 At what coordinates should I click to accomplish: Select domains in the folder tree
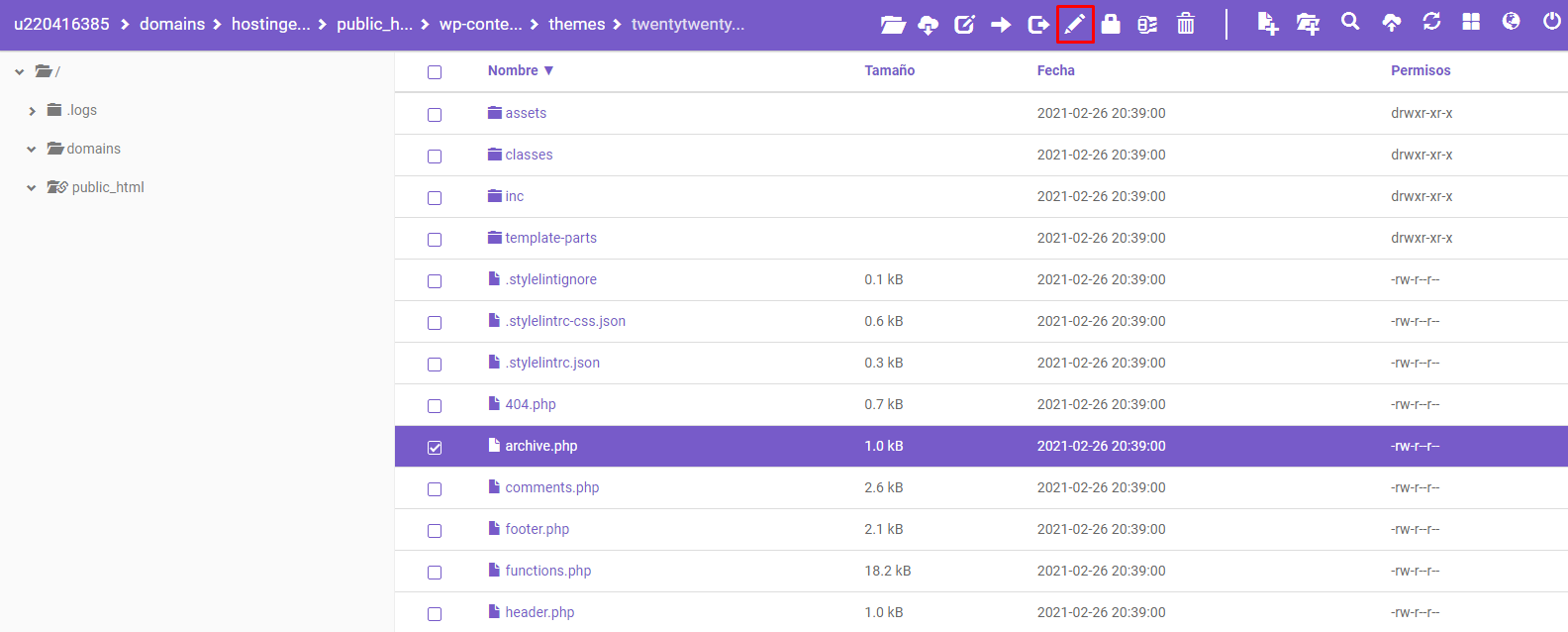(94, 149)
